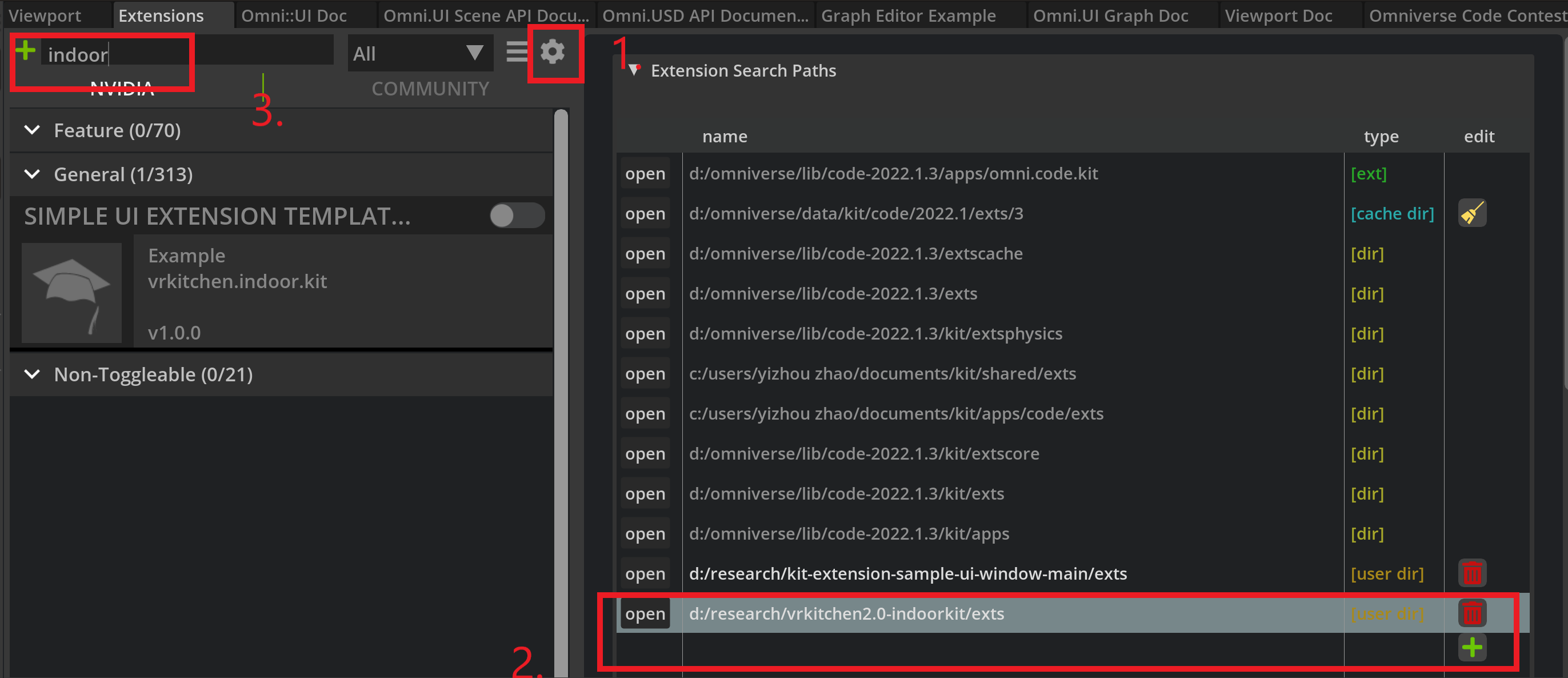Click open for code-2022.1.3/exts path
This screenshot has width=1568, height=678.
pyautogui.click(x=645, y=294)
